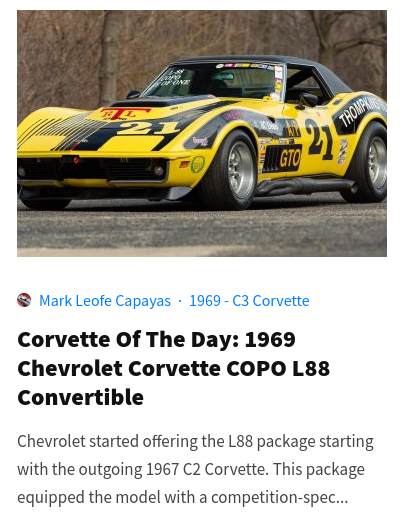Image resolution: width=405 pixels, height=514 pixels.
Task: Click the car's side mirror
Action: click(x=308, y=100)
